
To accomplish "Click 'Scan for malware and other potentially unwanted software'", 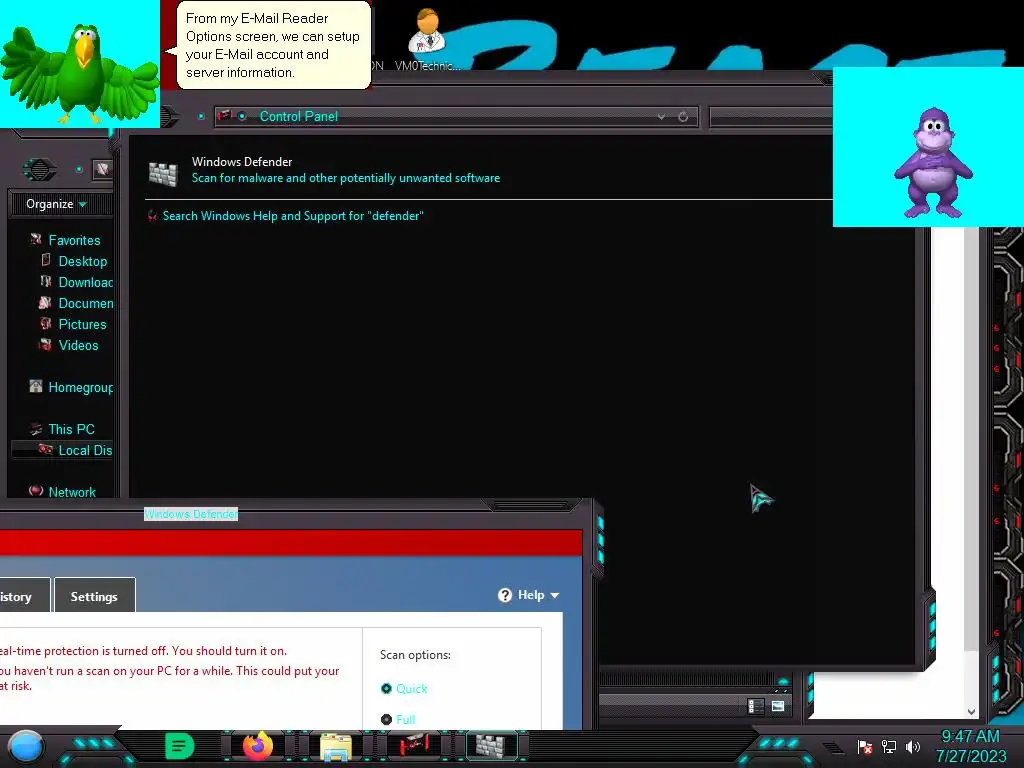I will 345,178.
